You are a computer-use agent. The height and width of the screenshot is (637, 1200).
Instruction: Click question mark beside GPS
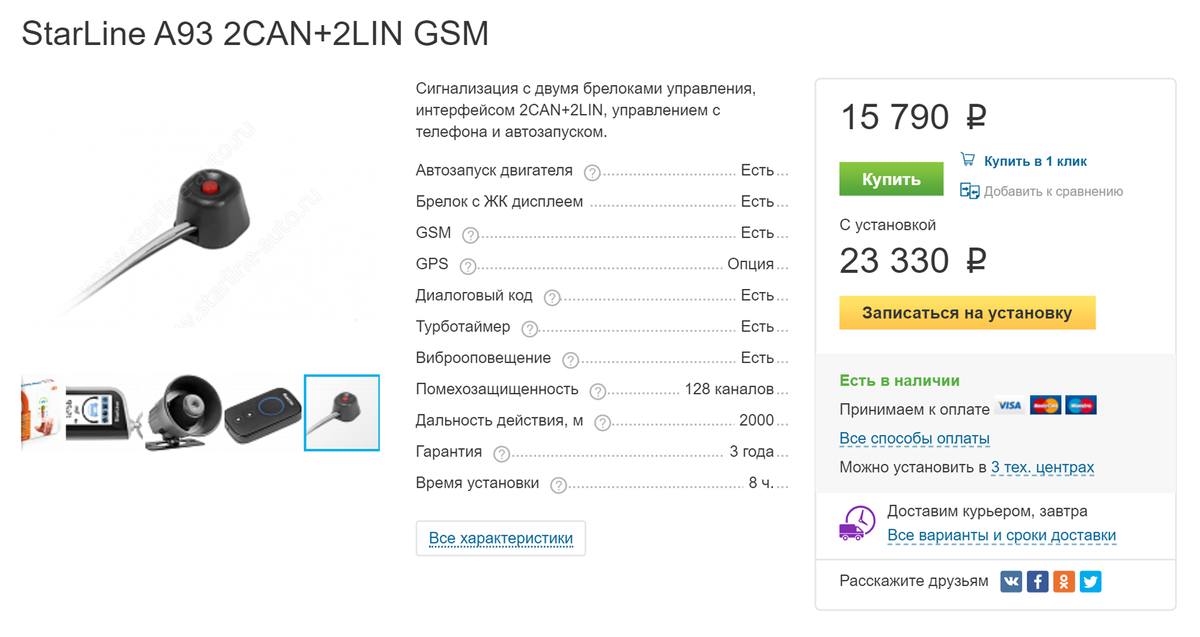point(467,266)
